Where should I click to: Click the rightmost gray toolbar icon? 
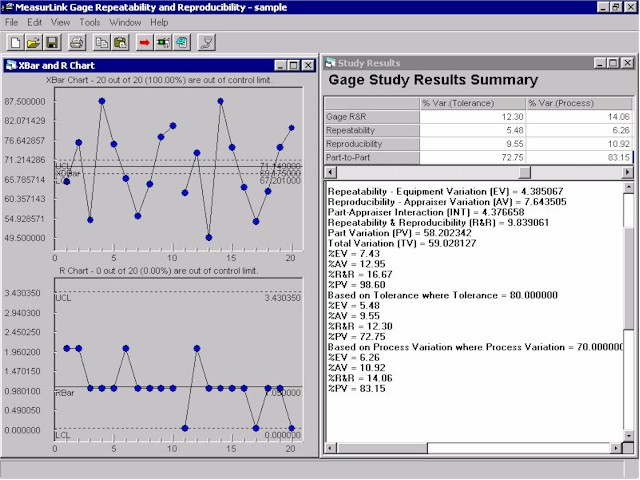pyautogui.click(x=206, y=42)
